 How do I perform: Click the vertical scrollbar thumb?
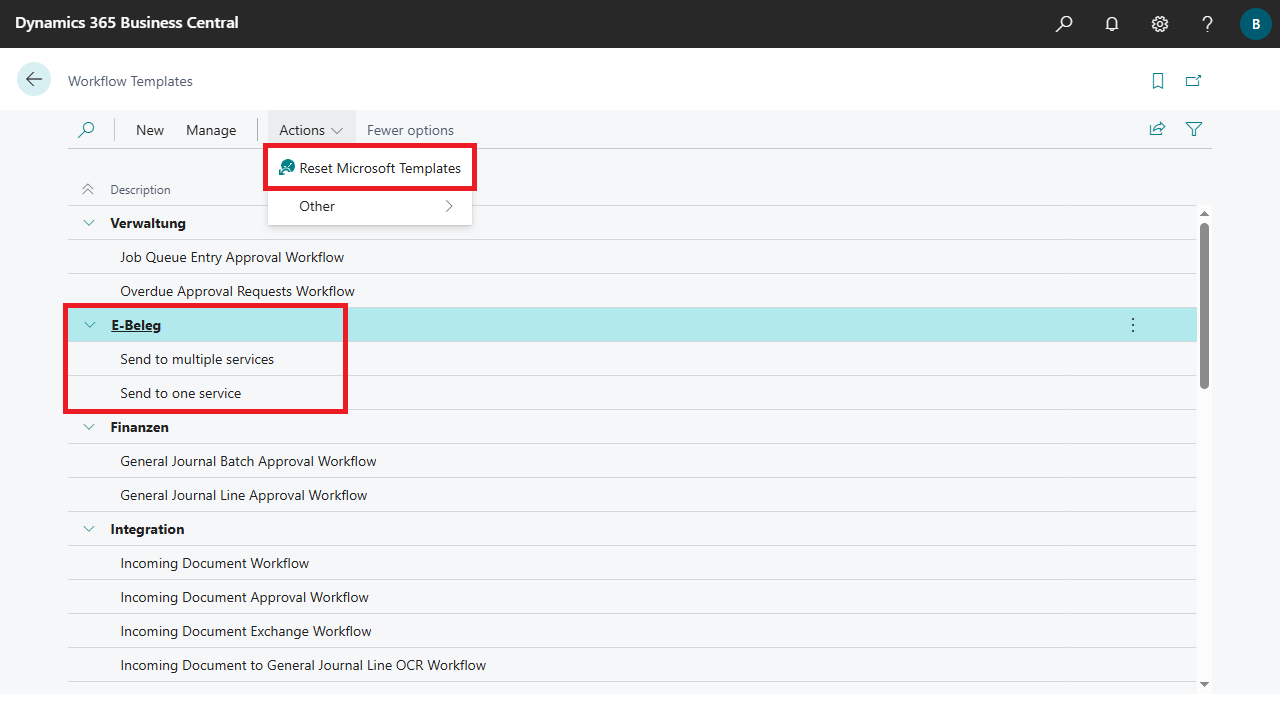[x=1204, y=305]
